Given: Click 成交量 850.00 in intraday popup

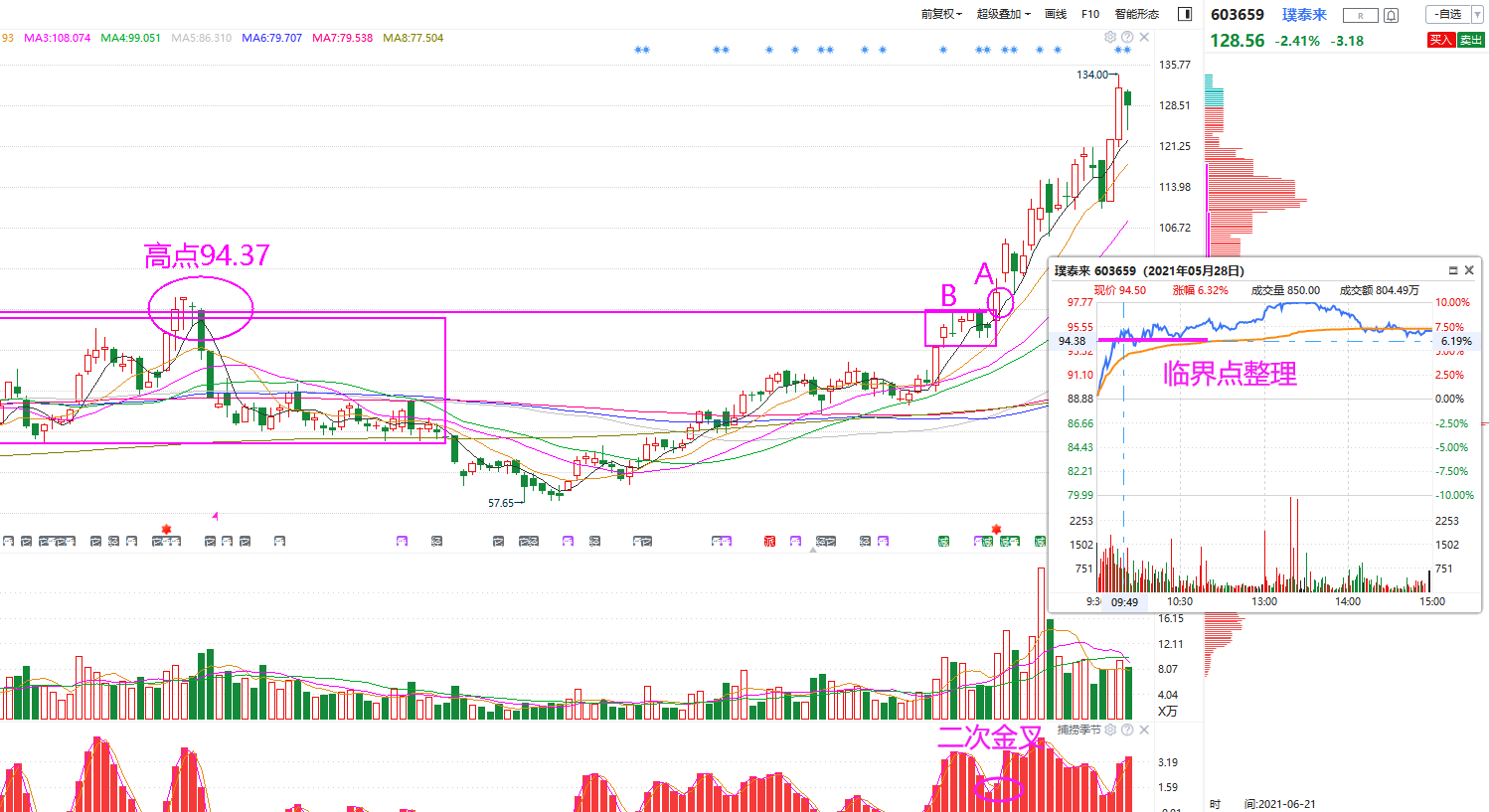Looking at the screenshot, I should 1285,290.
